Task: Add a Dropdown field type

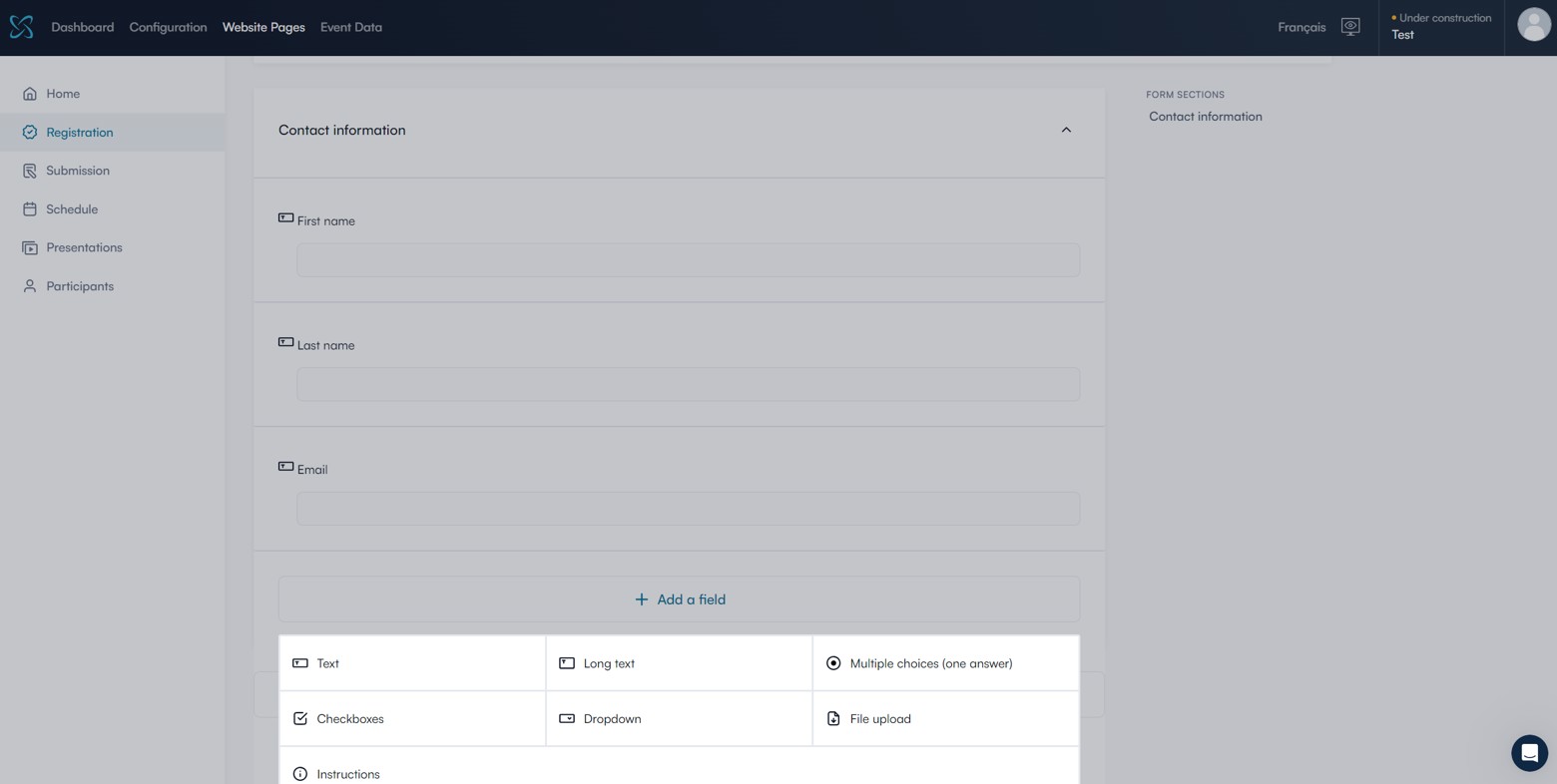Action: (679, 718)
